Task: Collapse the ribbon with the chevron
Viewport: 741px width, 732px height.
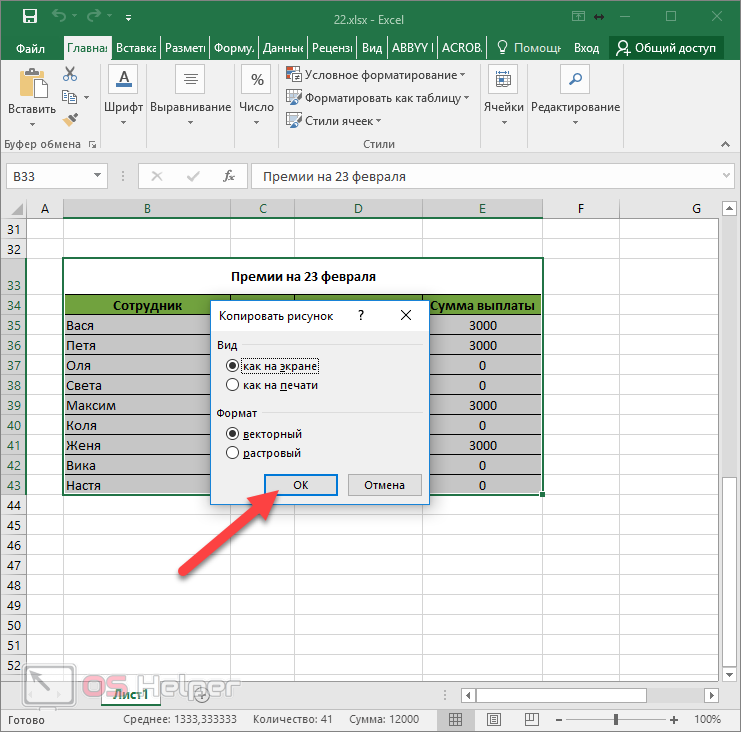Action: click(x=725, y=144)
